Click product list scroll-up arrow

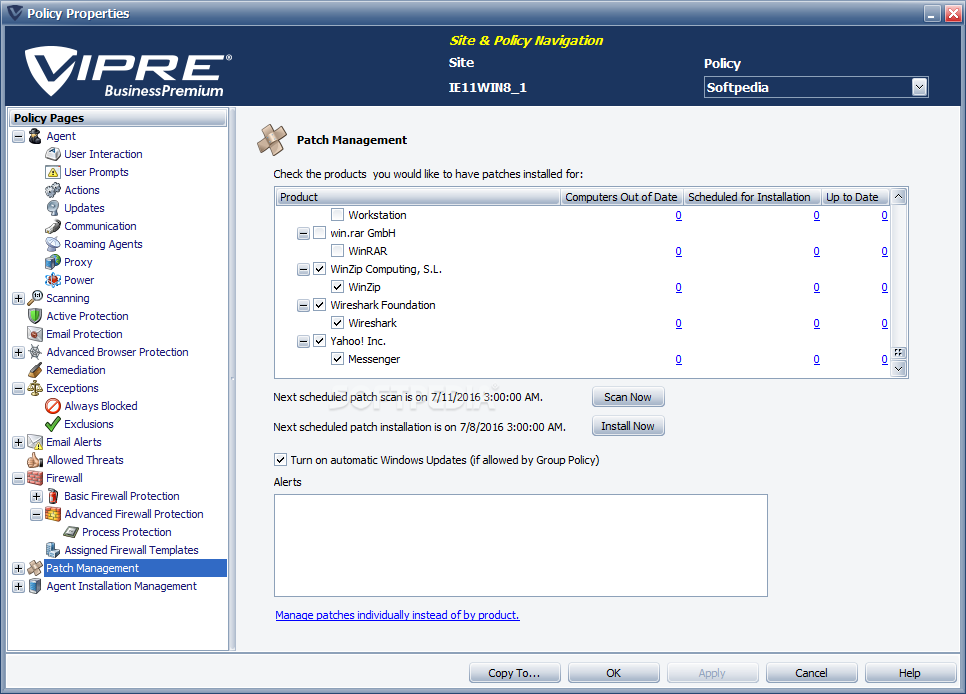[899, 197]
